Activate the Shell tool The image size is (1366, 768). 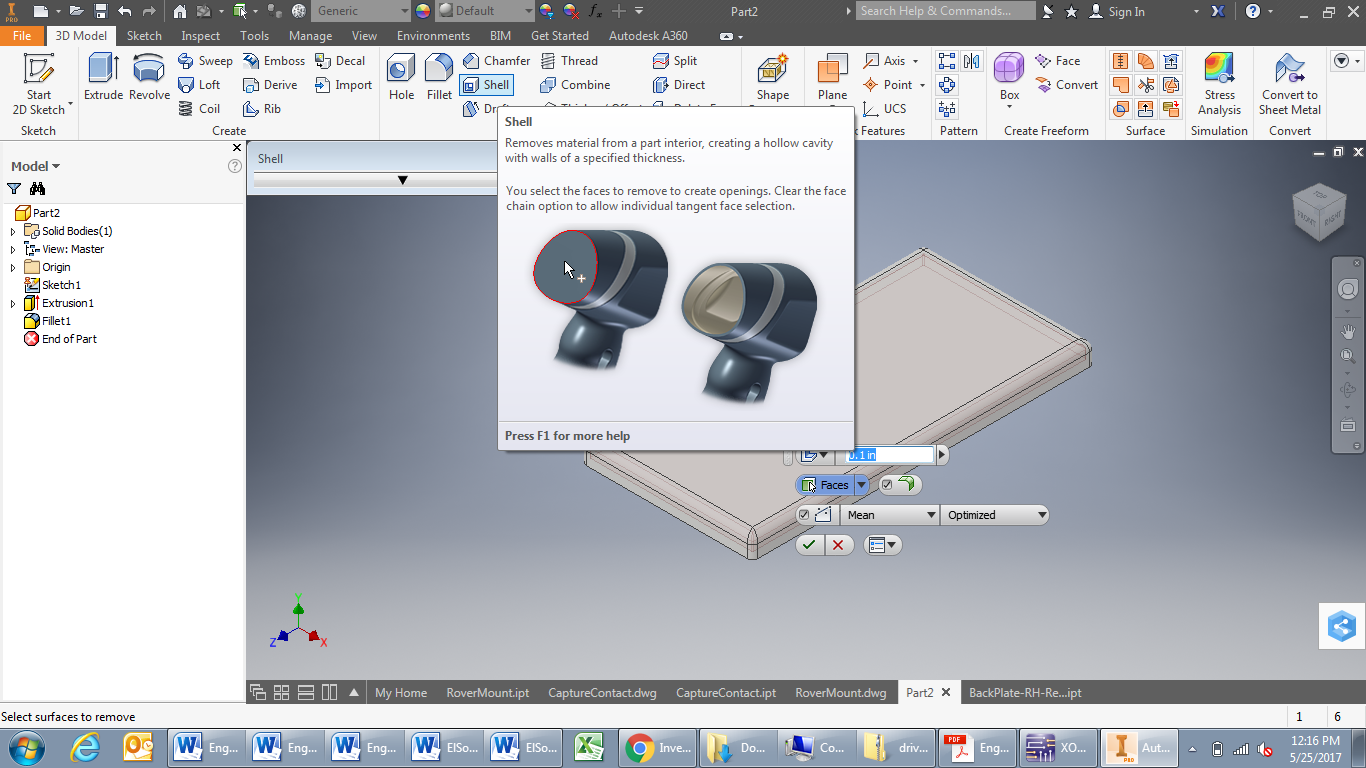[x=487, y=85]
